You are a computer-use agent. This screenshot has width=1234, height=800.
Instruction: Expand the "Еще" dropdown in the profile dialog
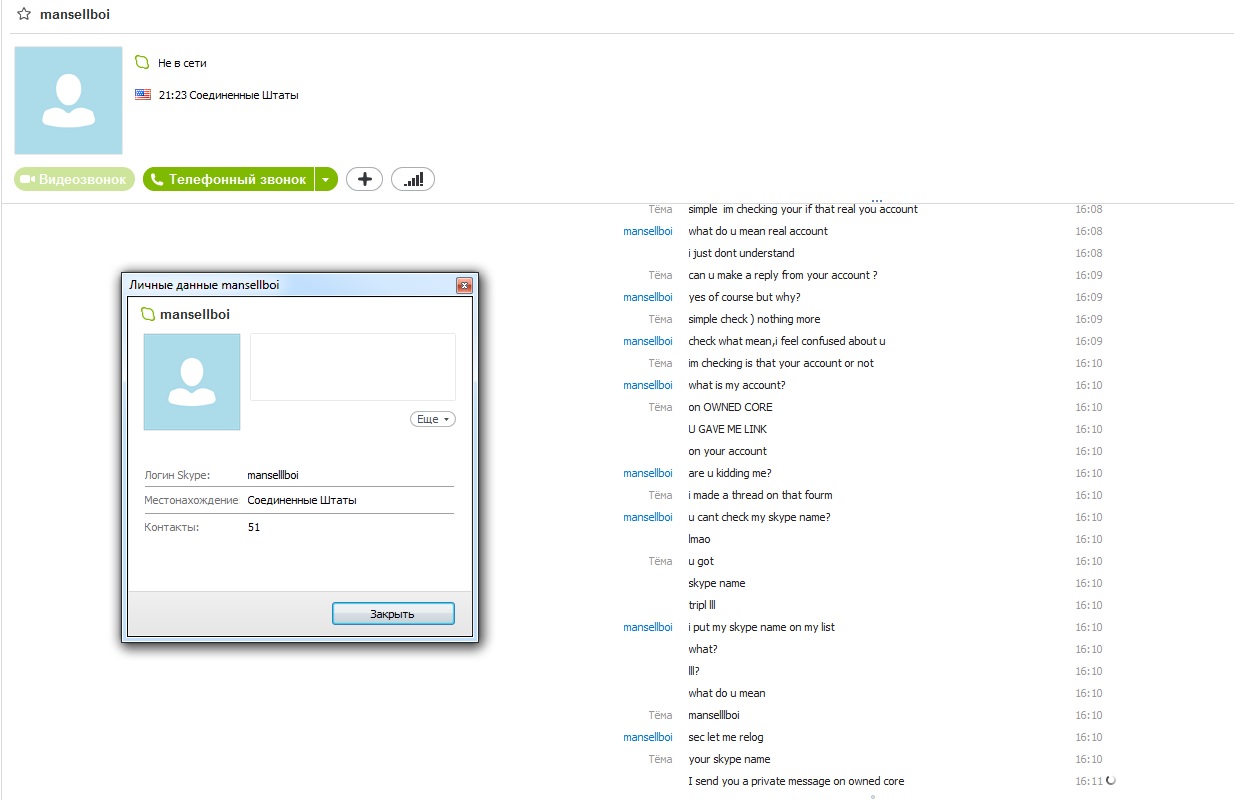coord(433,419)
